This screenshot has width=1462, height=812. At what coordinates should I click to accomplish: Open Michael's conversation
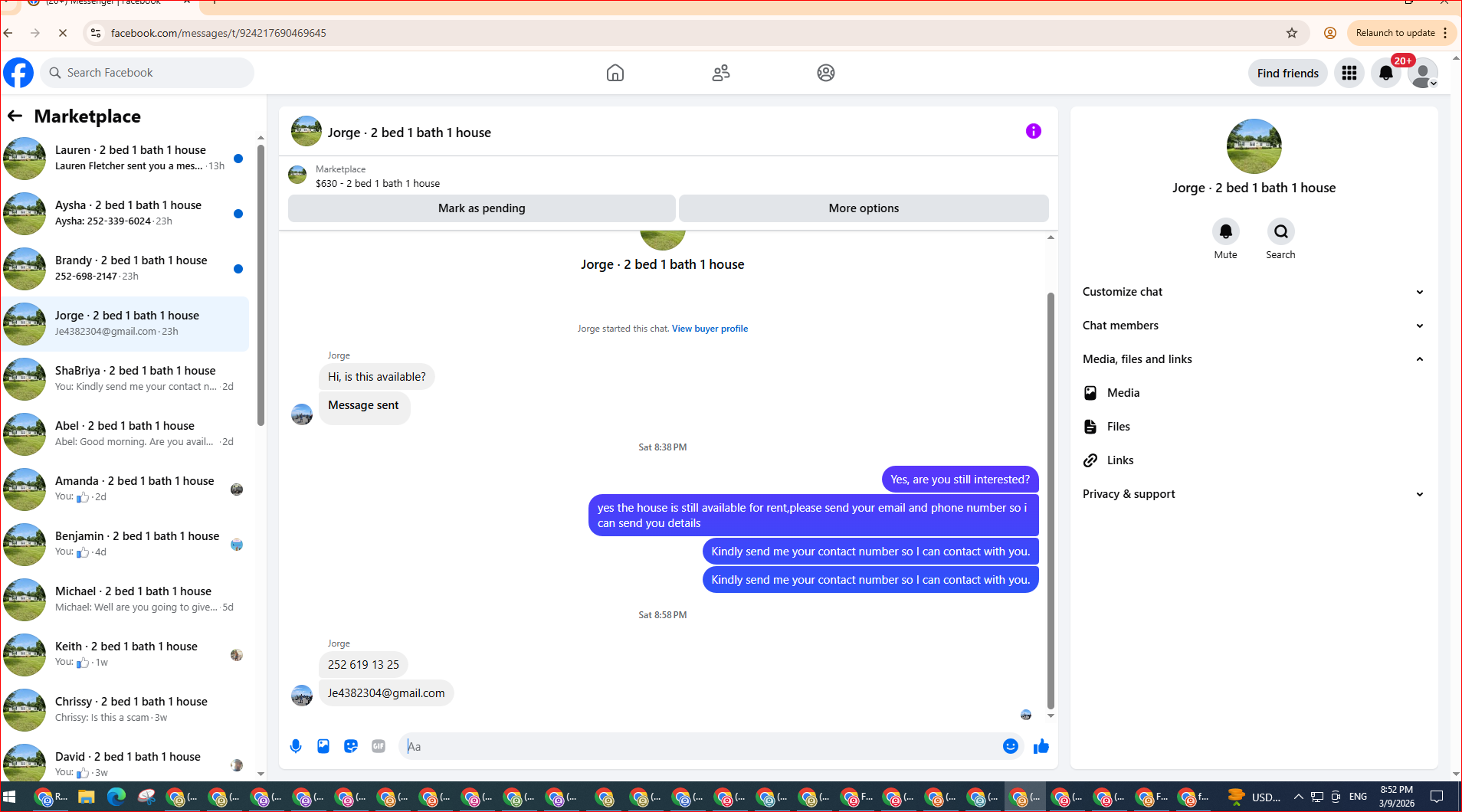126,600
